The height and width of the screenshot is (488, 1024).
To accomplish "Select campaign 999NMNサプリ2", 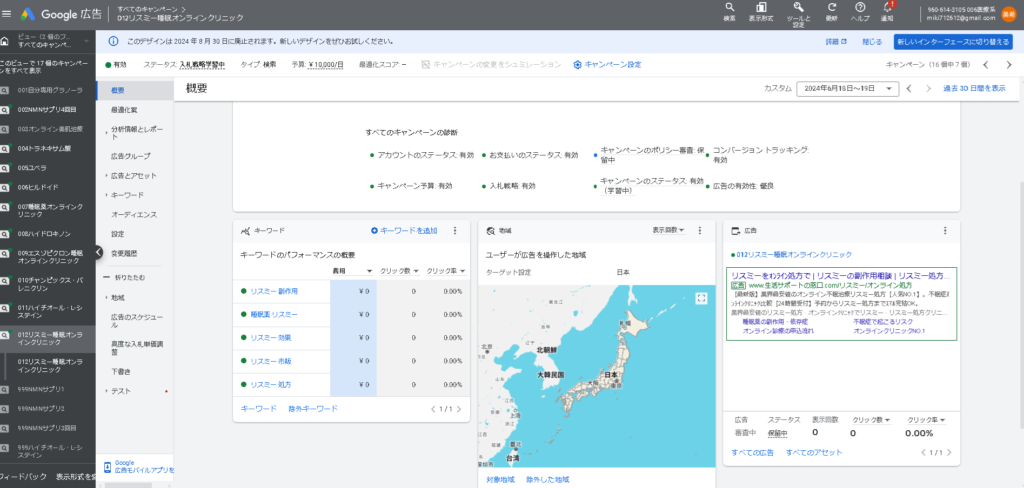I will (x=41, y=408).
